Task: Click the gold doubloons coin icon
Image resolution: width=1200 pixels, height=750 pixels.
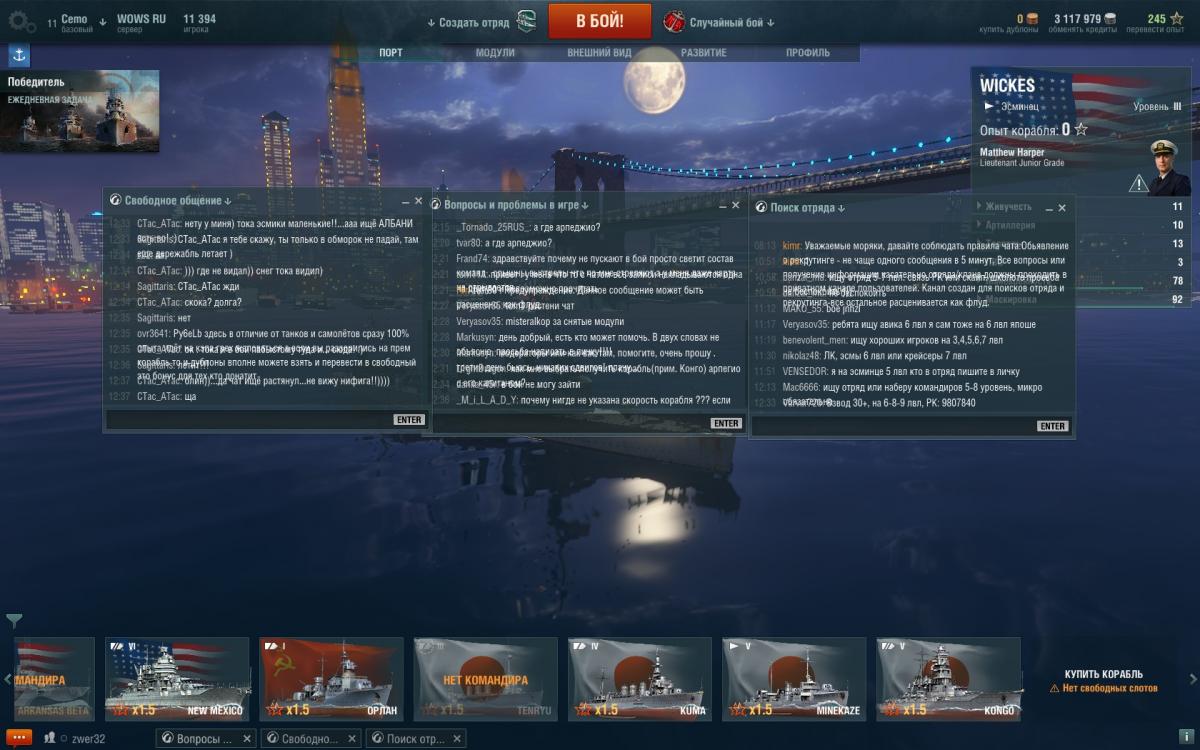Action: click(x=1033, y=19)
